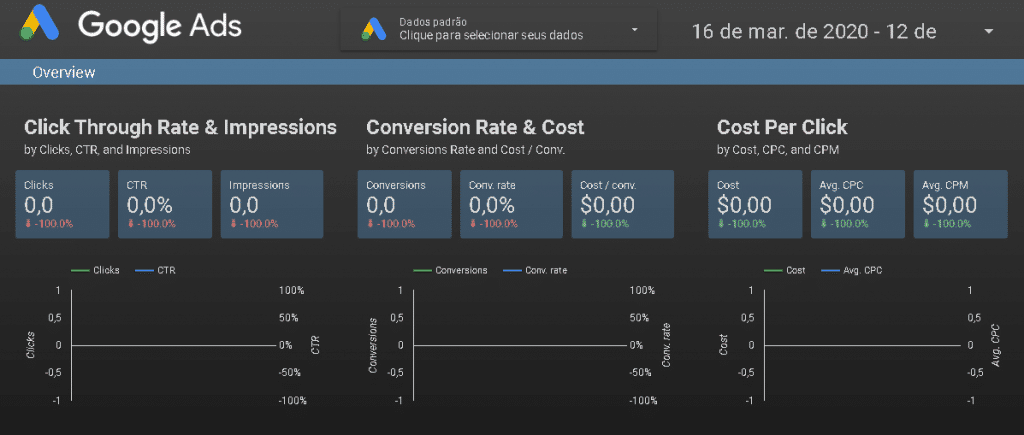Open the Dados padrão data selector dropdown

click(x=498, y=29)
